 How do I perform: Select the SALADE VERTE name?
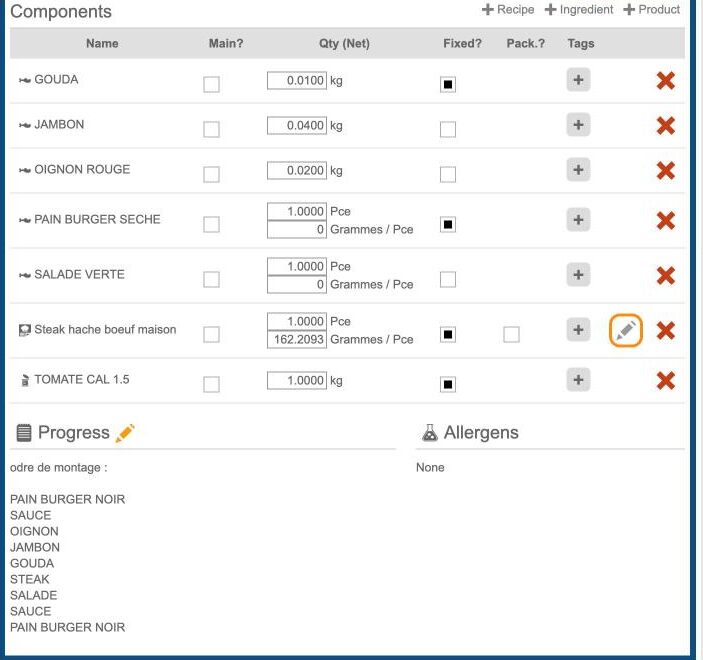tap(79, 274)
